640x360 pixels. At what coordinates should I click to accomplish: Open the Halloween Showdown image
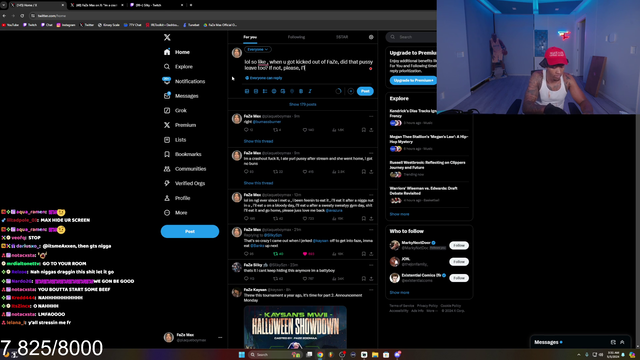tap(295, 327)
